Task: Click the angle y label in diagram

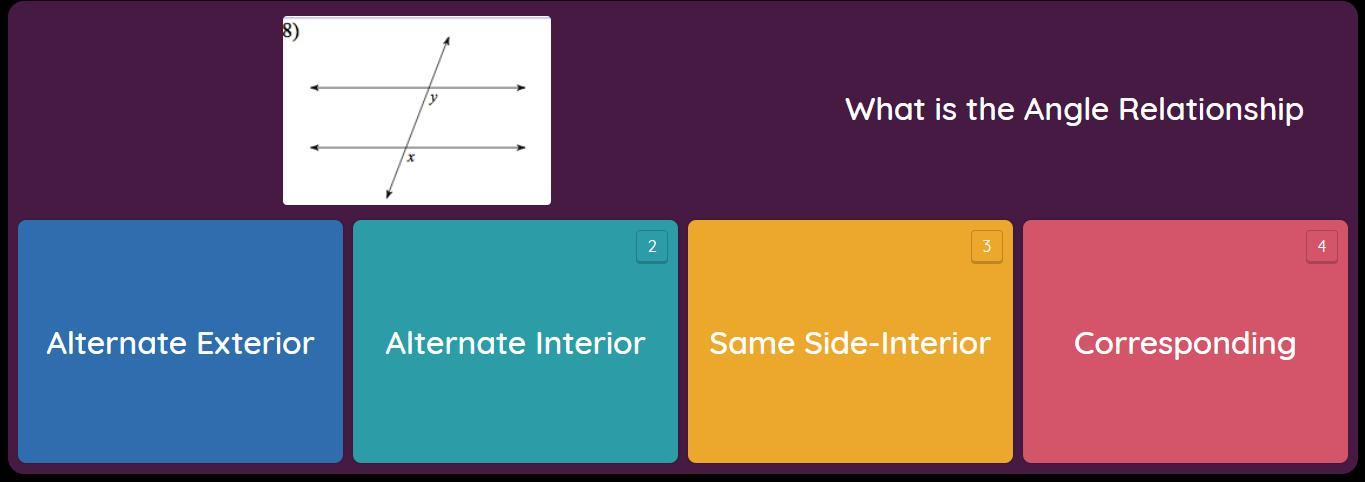Action: coord(433,98)
